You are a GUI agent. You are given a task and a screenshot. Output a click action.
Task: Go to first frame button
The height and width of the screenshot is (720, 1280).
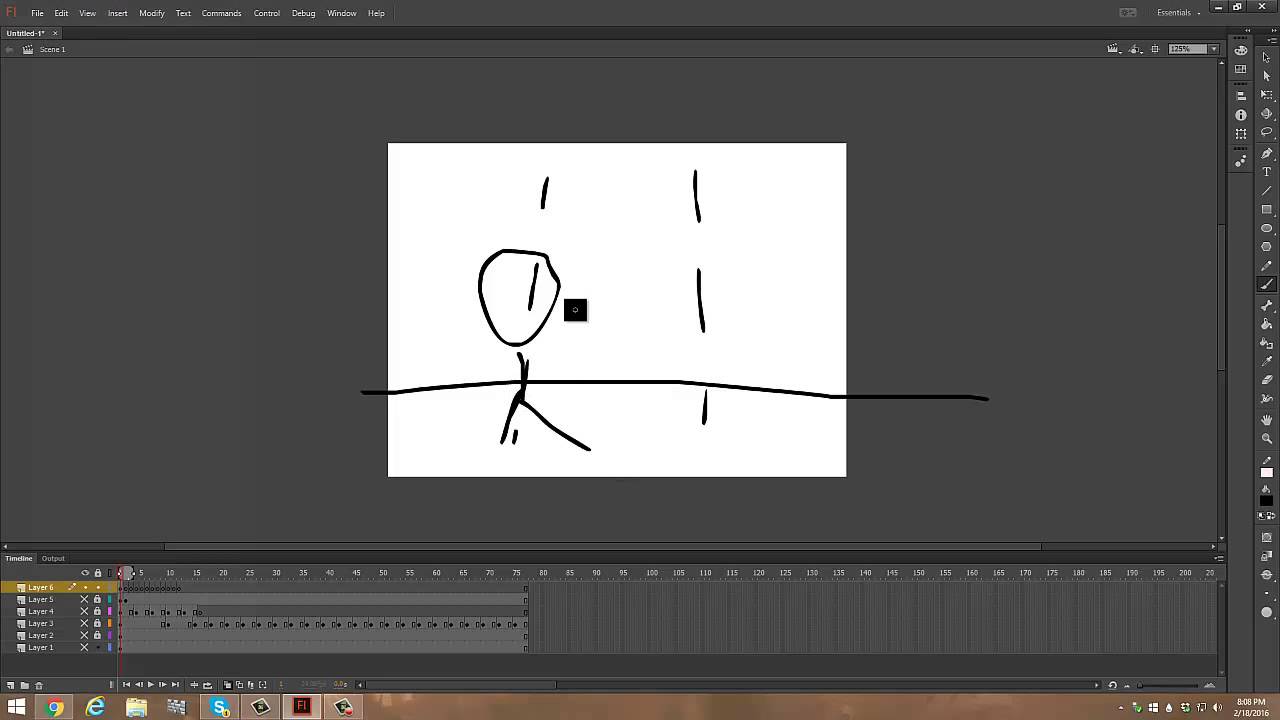[x=126, y=685]
